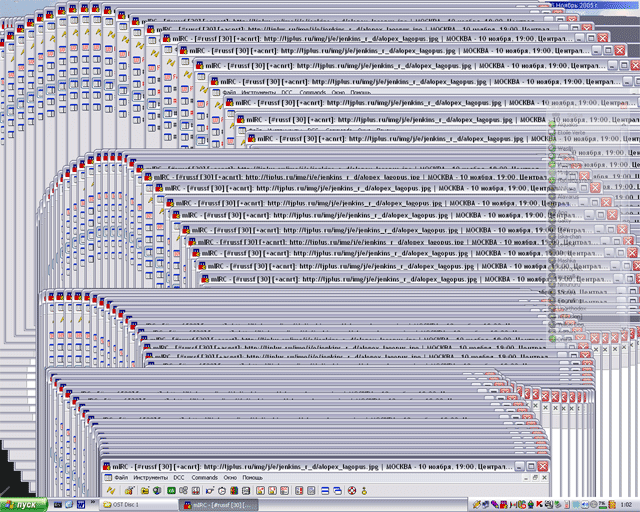Image resolution: width=640 pixels, height=512 pixels.
Task: Click the Internet Explorer quick launch icon
Action: 69,505
